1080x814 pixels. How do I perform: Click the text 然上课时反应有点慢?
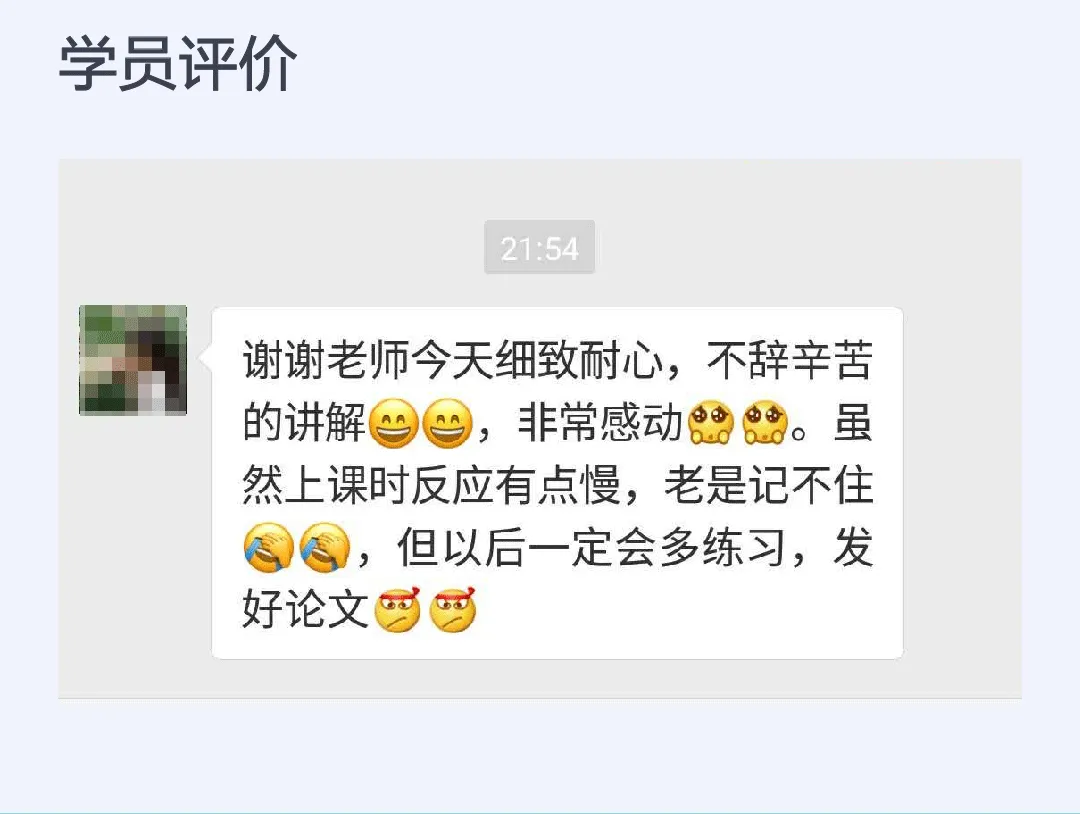[x=432, y=485]
